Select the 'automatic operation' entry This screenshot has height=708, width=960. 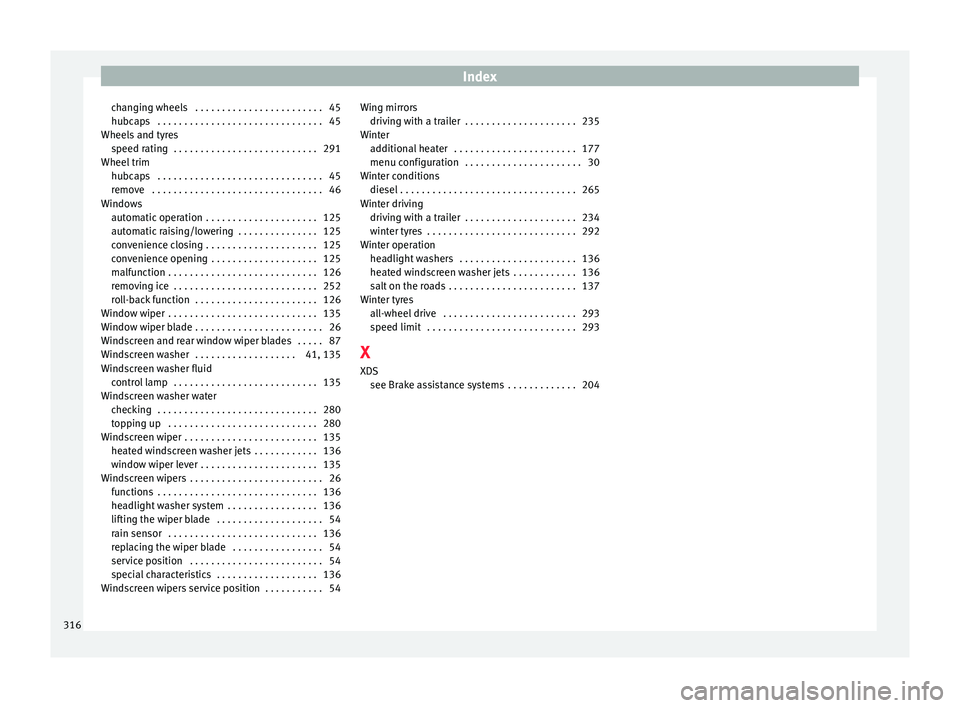click(x=226, y=217)
